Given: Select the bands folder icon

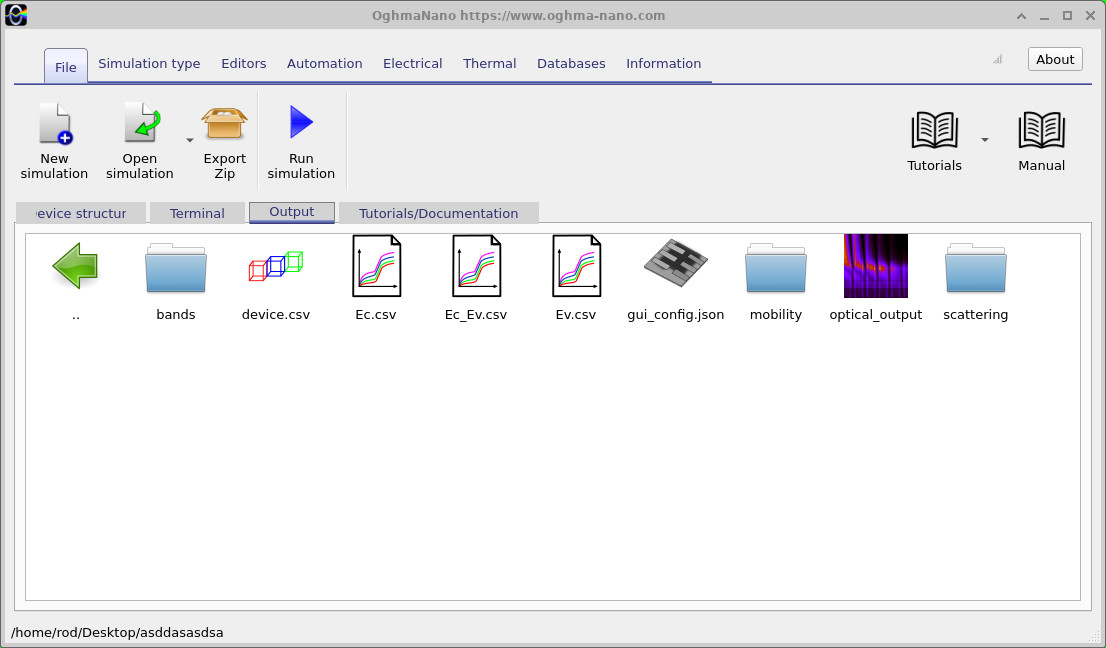Looking at the screenshot, I should click(176, 268).
